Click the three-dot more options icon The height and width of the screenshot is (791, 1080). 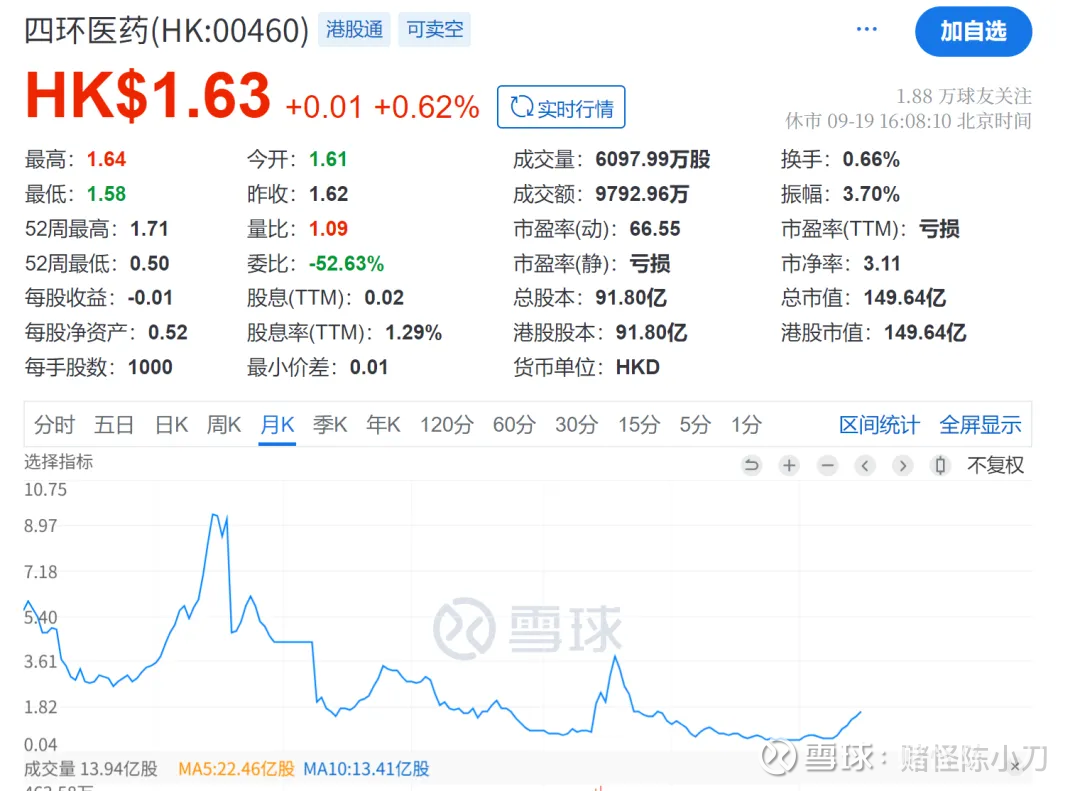(x=866, y=29)
